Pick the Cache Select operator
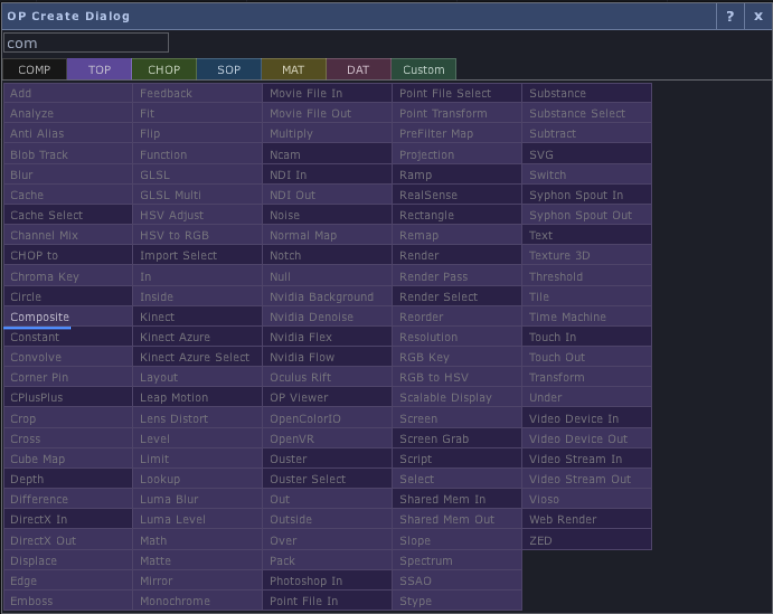This screenshot has width=773, height=614. (x=68, y=216)
